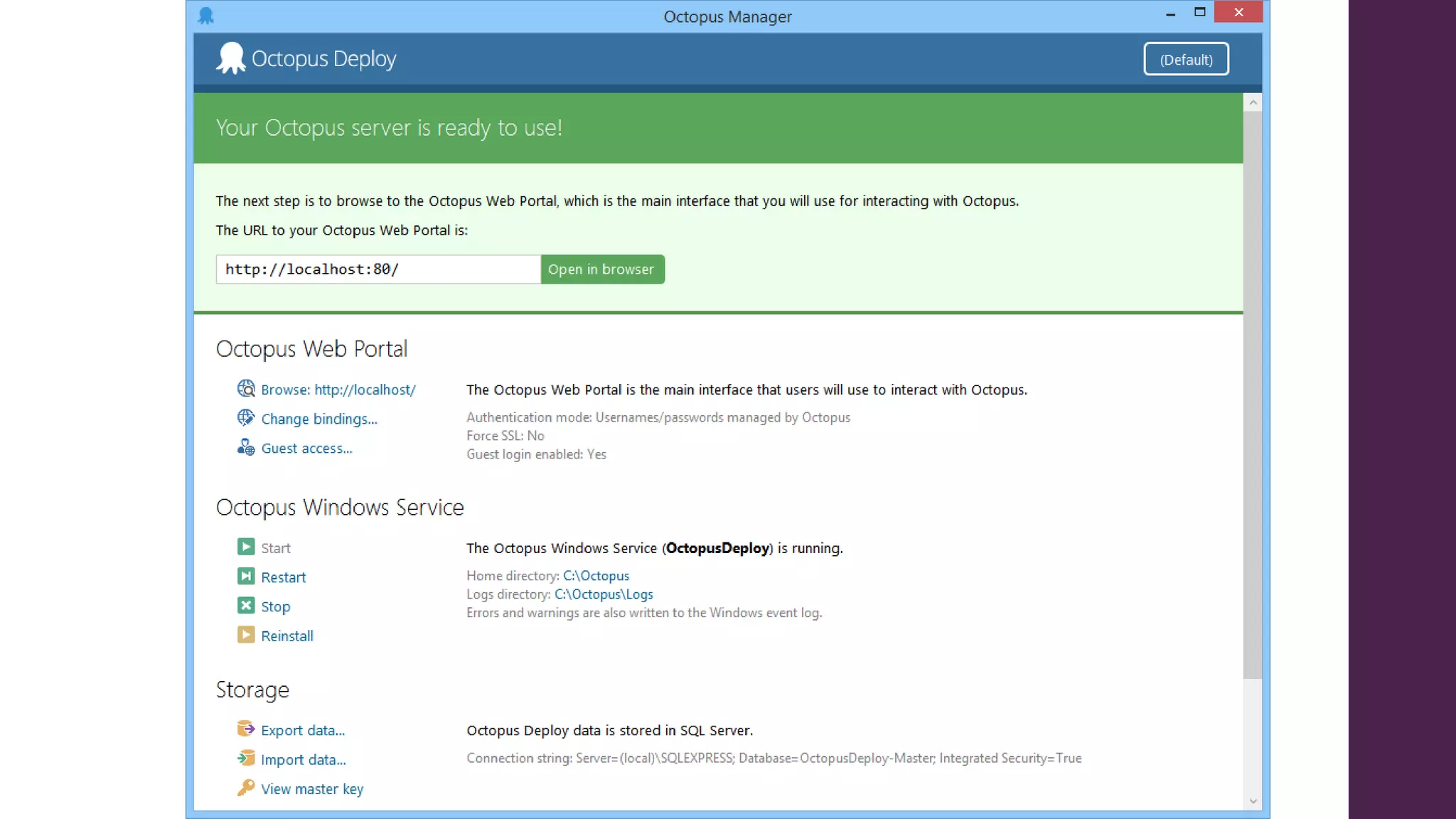Click the View master key link
Image resolution: width=1456 pixels, height=819 pixels.
pos(312,789)
